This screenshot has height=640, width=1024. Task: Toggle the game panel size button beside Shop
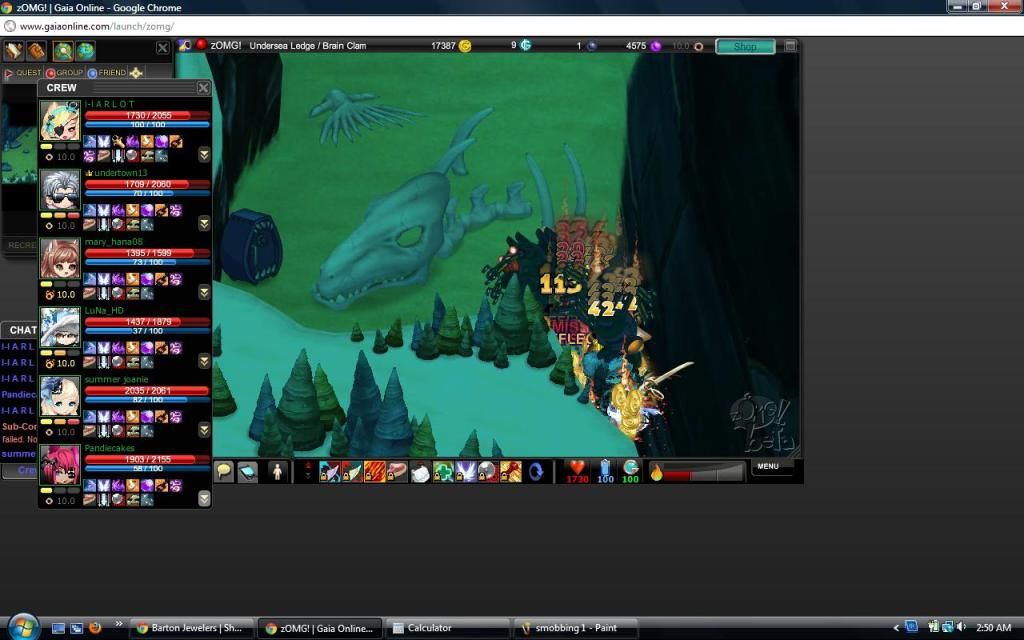(x=790, y=46)
